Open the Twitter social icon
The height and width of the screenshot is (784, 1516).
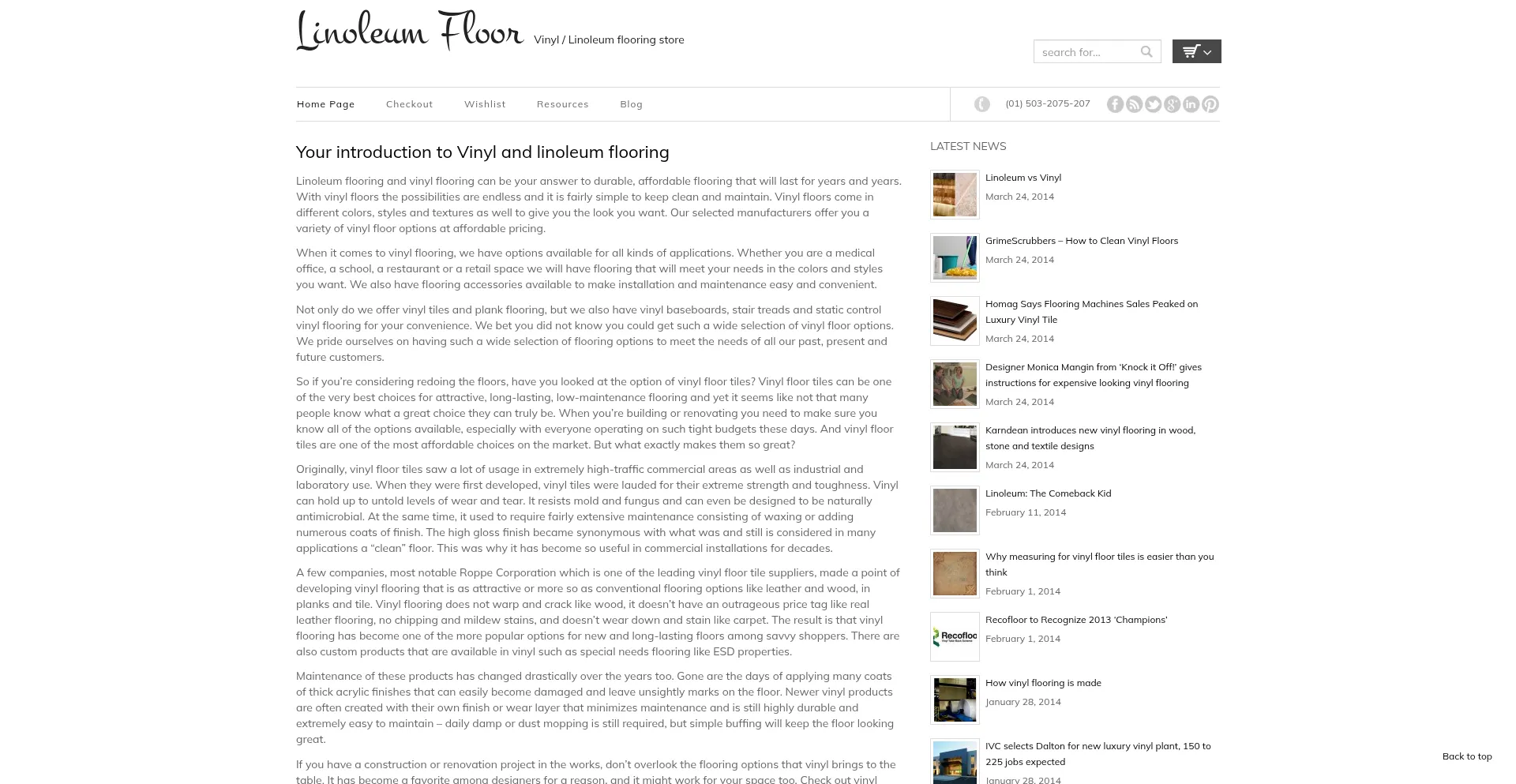[x=1153, y=104]
